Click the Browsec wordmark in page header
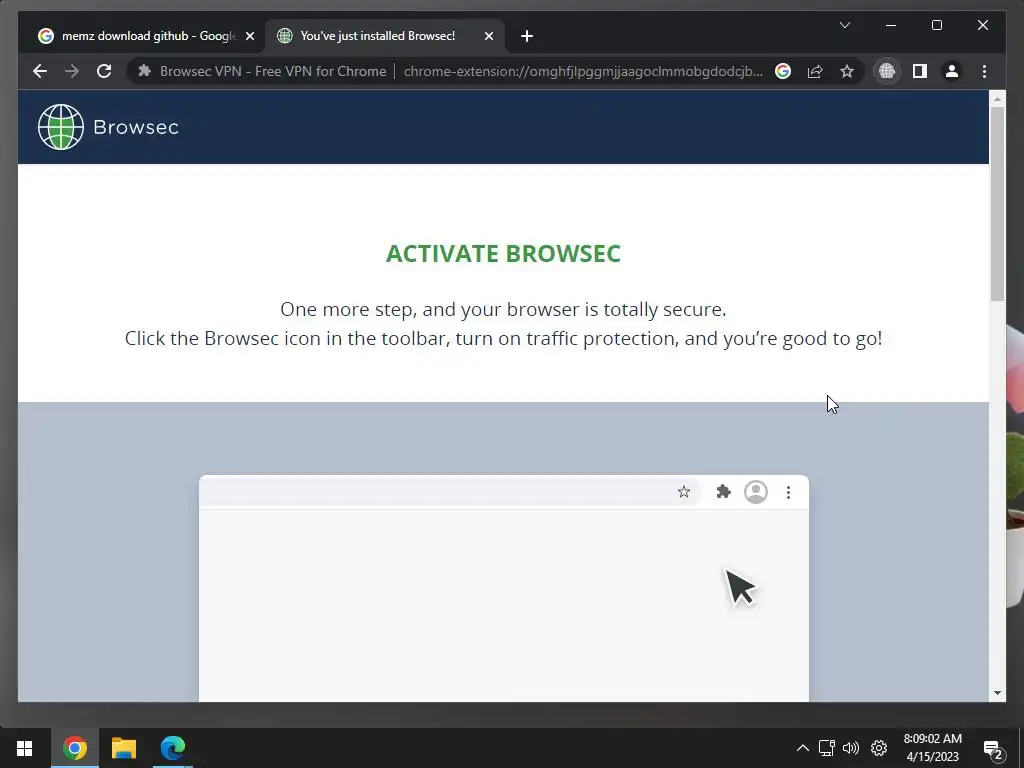Screen dimensions: 1024x768 click(x=136, y=127)
